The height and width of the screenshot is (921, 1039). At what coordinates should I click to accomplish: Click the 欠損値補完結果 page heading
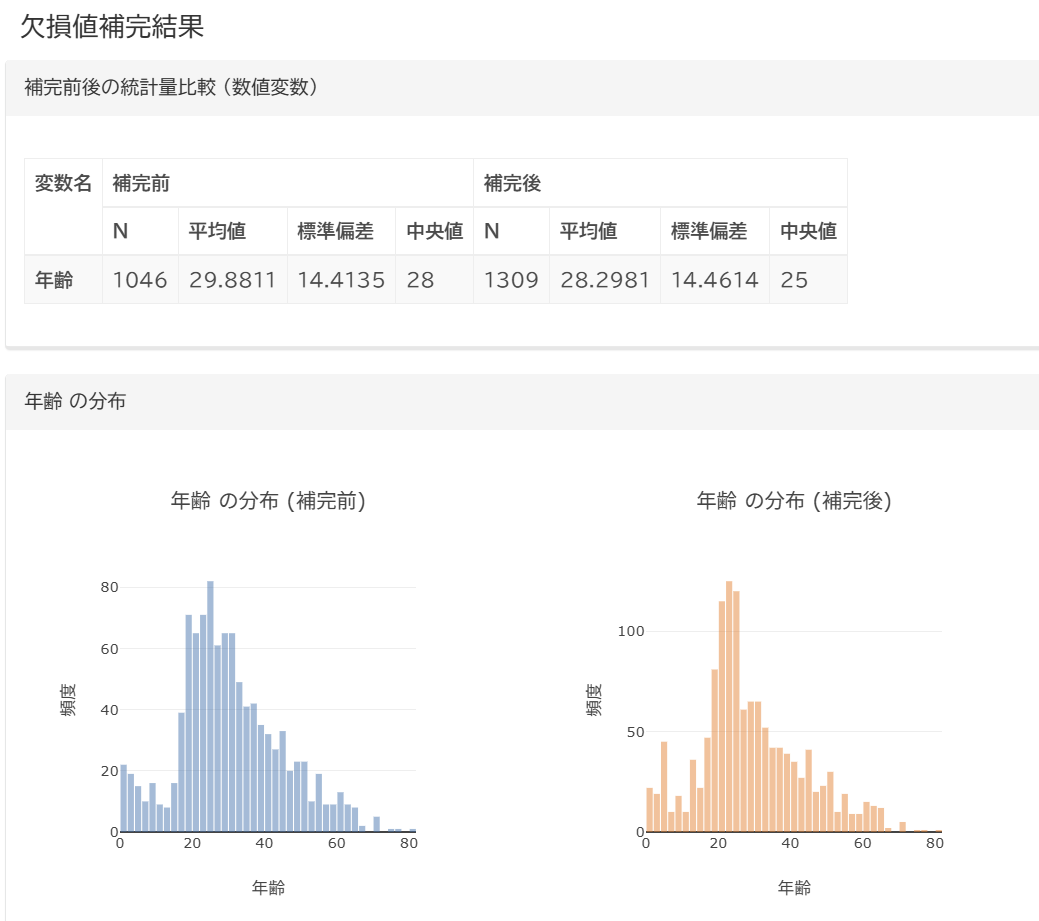(x=112, y=27)
